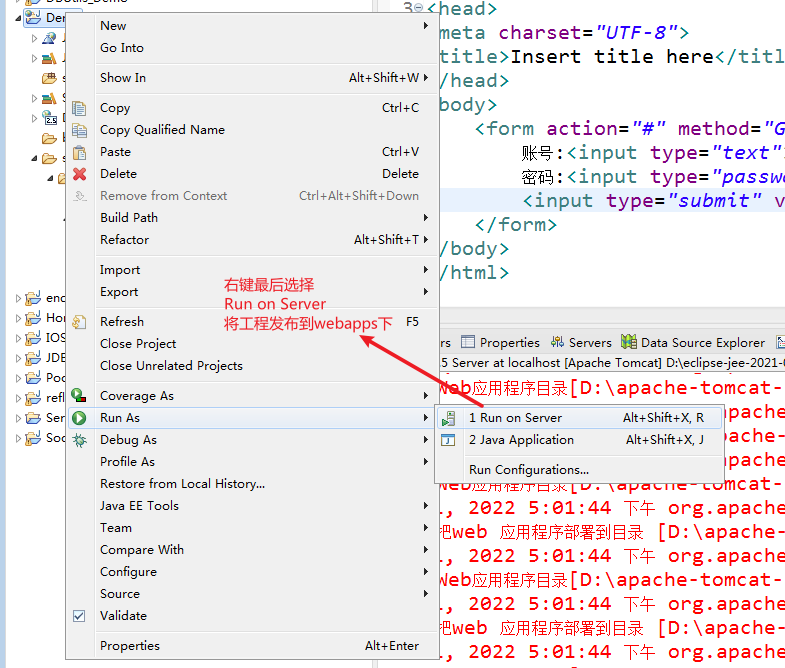The height and width of the screenshot is (668, 785).
Task: Open Team submenu
Action: 252,528
